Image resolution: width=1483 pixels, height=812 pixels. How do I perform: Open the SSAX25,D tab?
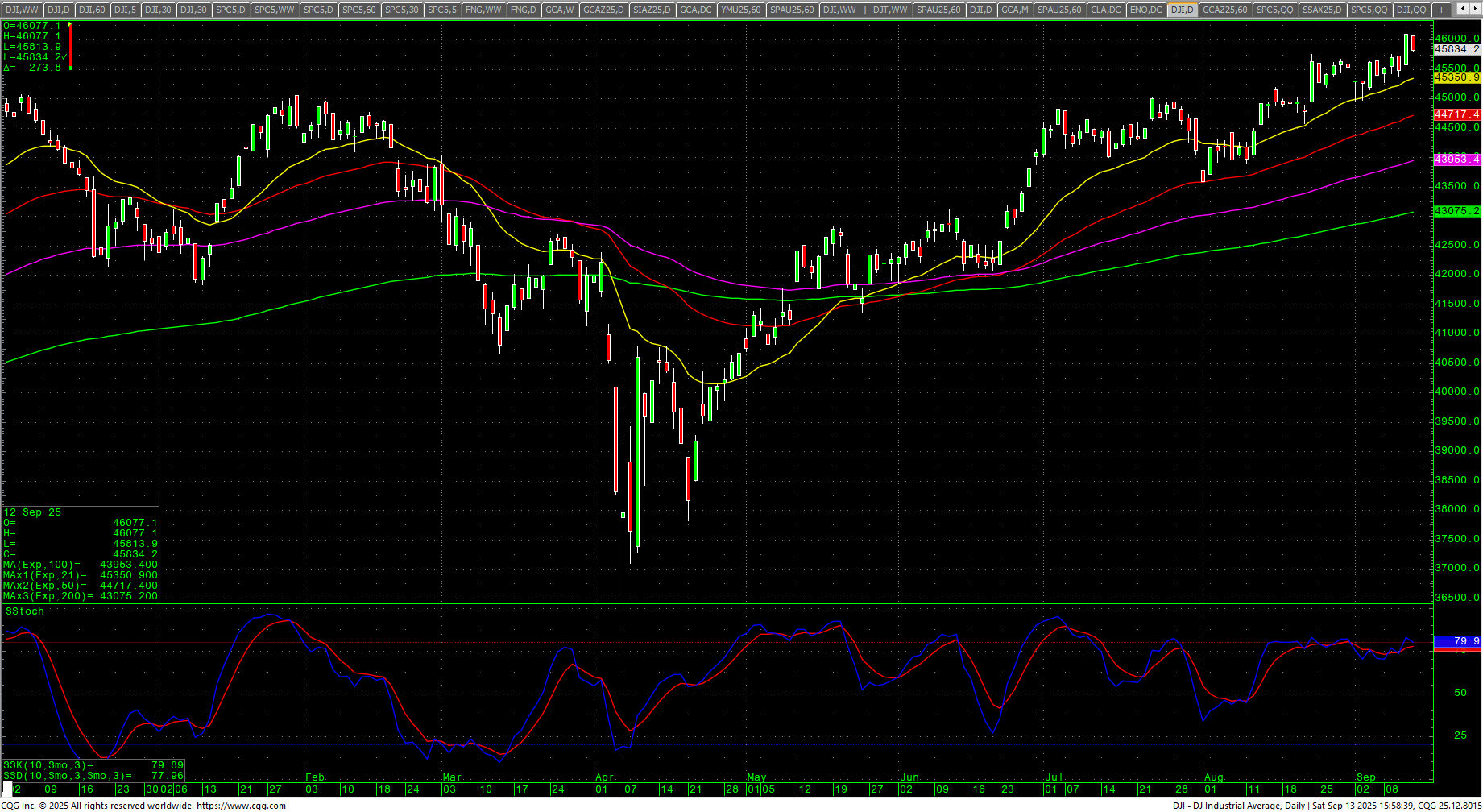pos(1322,10)
